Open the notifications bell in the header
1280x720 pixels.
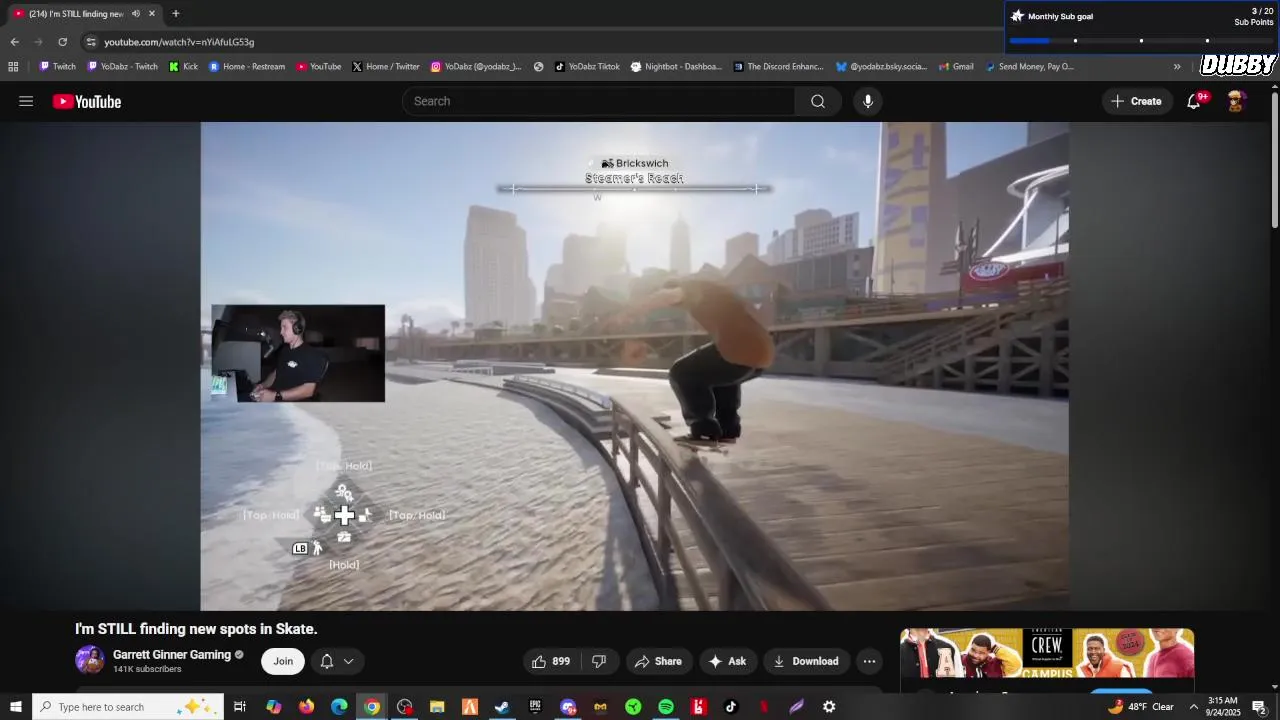click(1194, 101)
